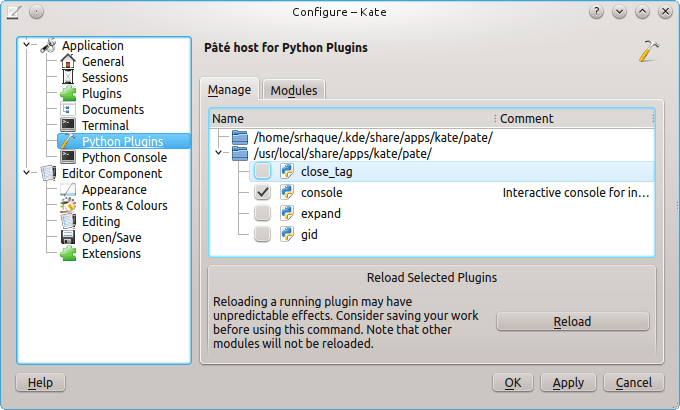Switch to the Manage tab
Viewport: 680px width, 410px height.
click(229, 89)
